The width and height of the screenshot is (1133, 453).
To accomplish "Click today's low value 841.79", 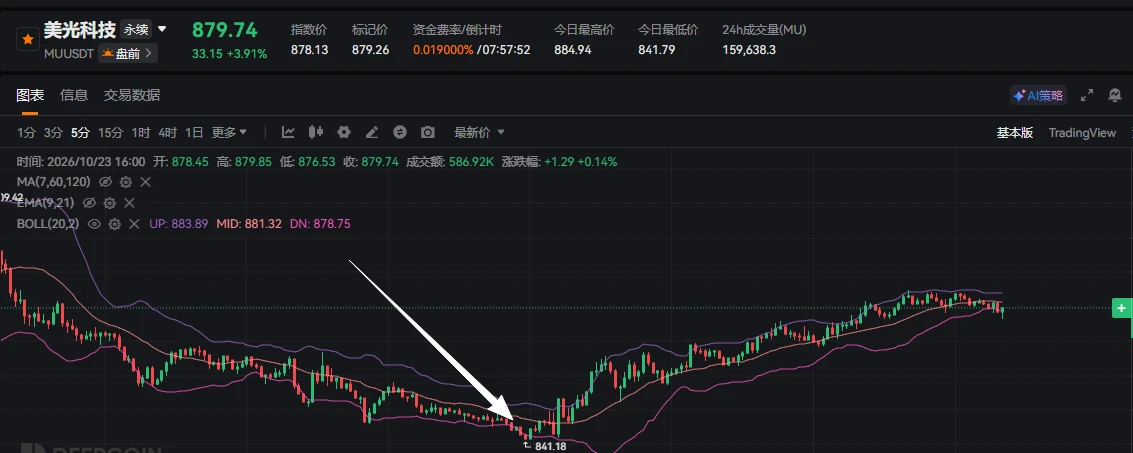I will tap(657, 50).
